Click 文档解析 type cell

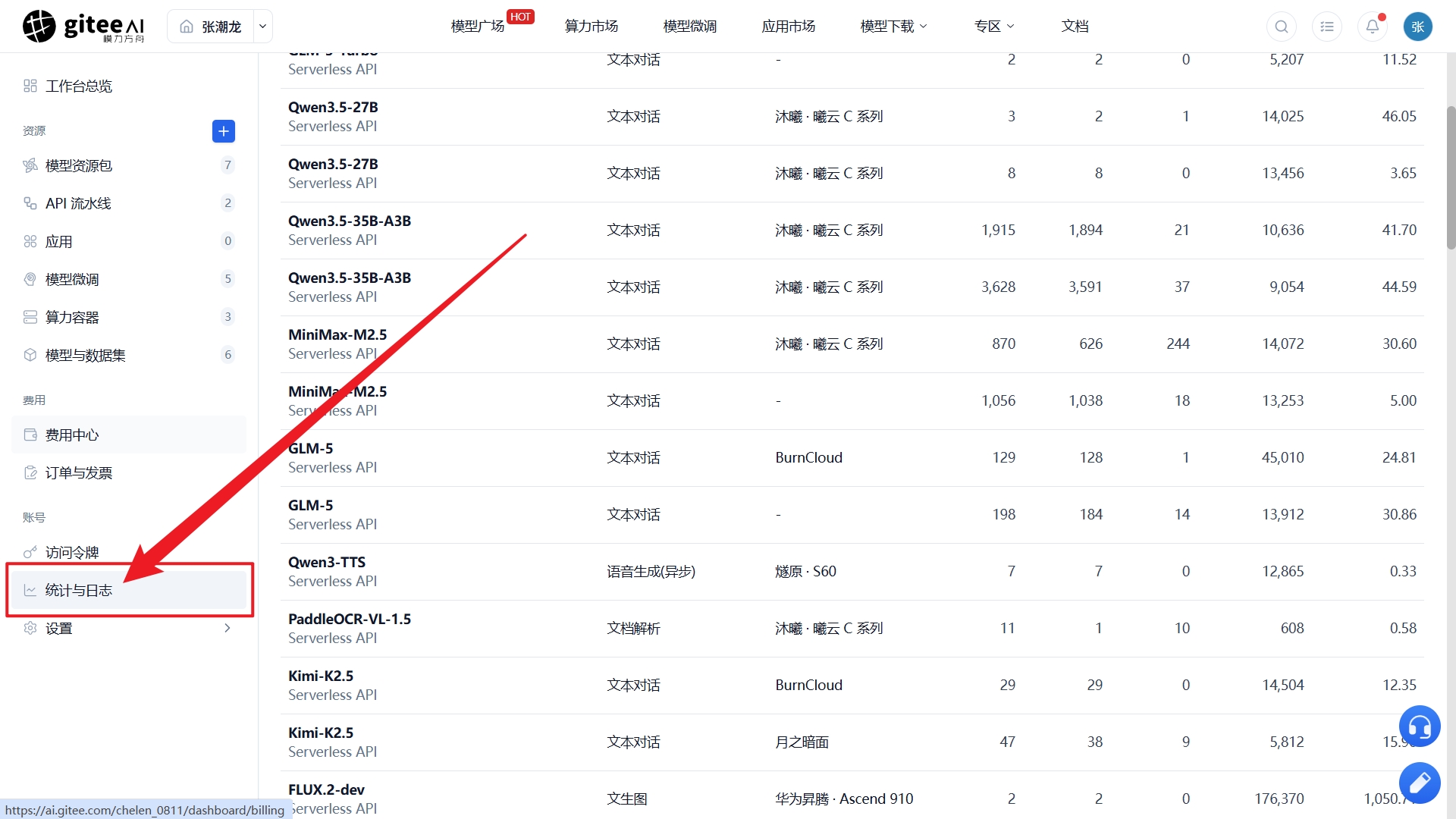point(633,629)
